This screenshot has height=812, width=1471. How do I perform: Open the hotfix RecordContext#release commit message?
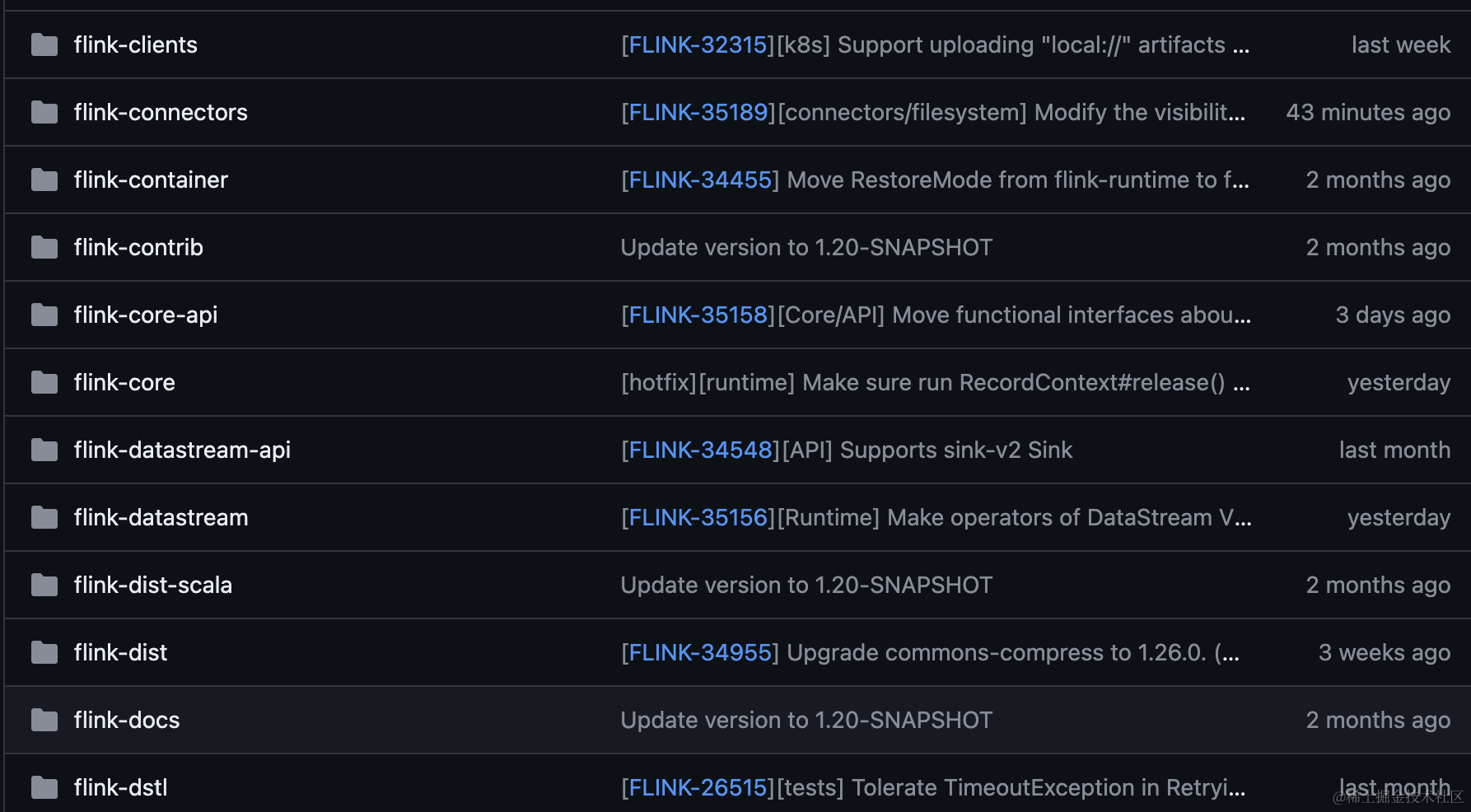tap(936, 382)
